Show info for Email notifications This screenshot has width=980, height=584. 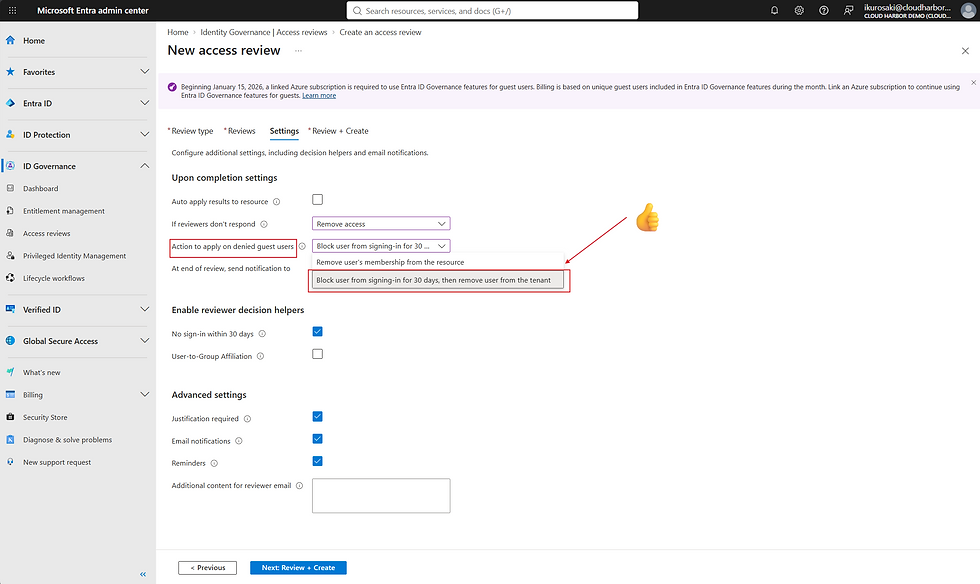[239, 441]
